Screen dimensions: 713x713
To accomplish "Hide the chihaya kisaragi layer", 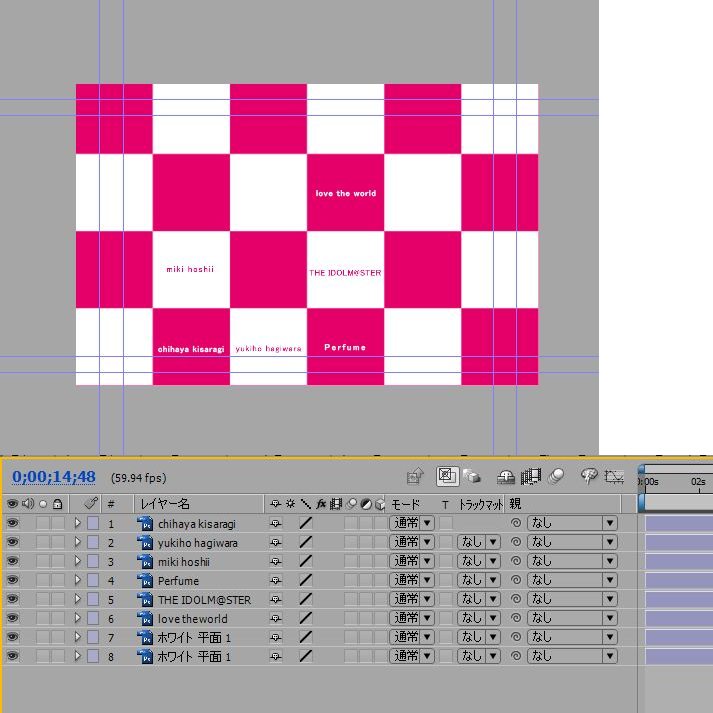I will [x=12, y=523].
